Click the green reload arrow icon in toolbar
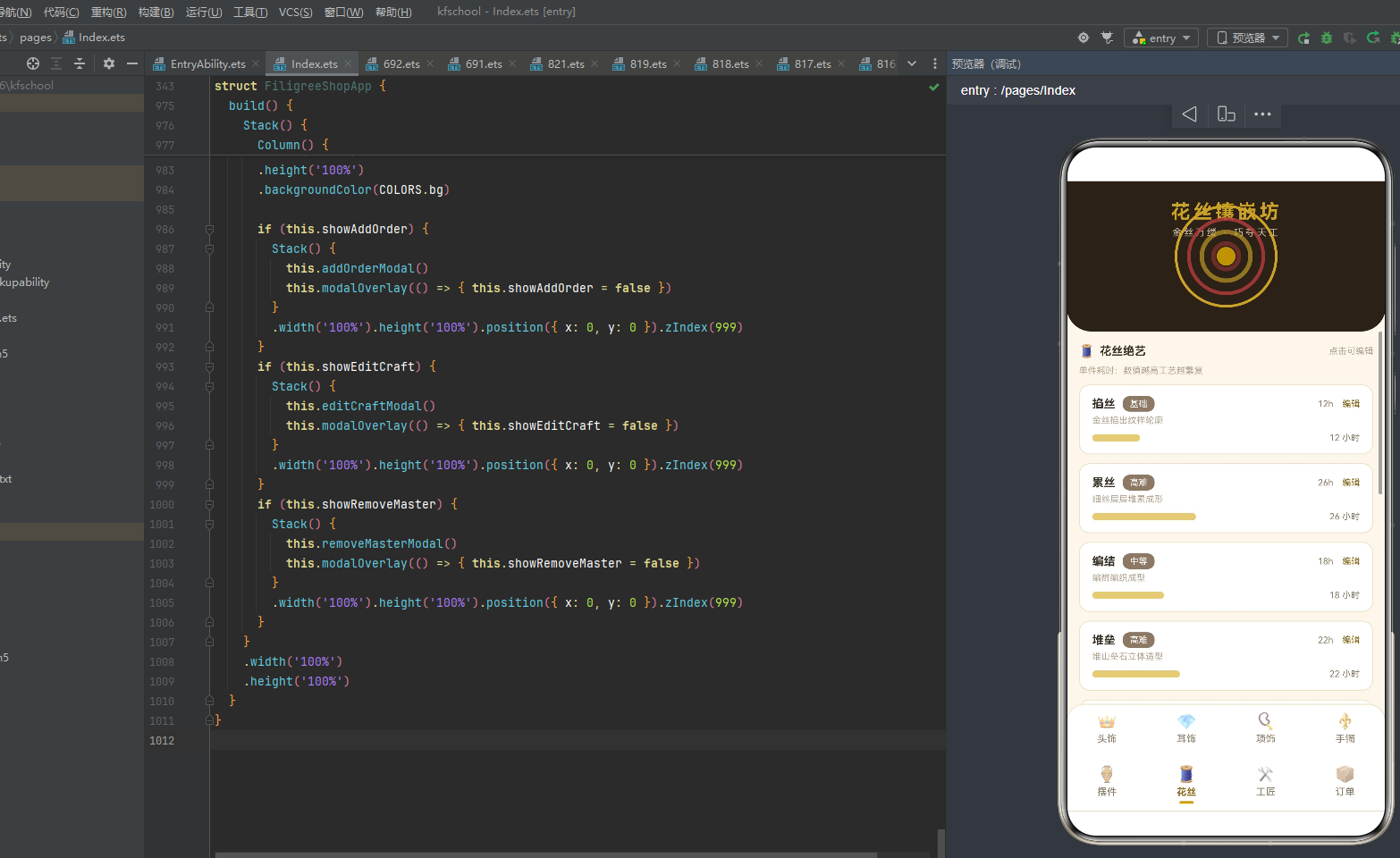The width and height of the screenshot is (1400, 858). click(1373, 38)
